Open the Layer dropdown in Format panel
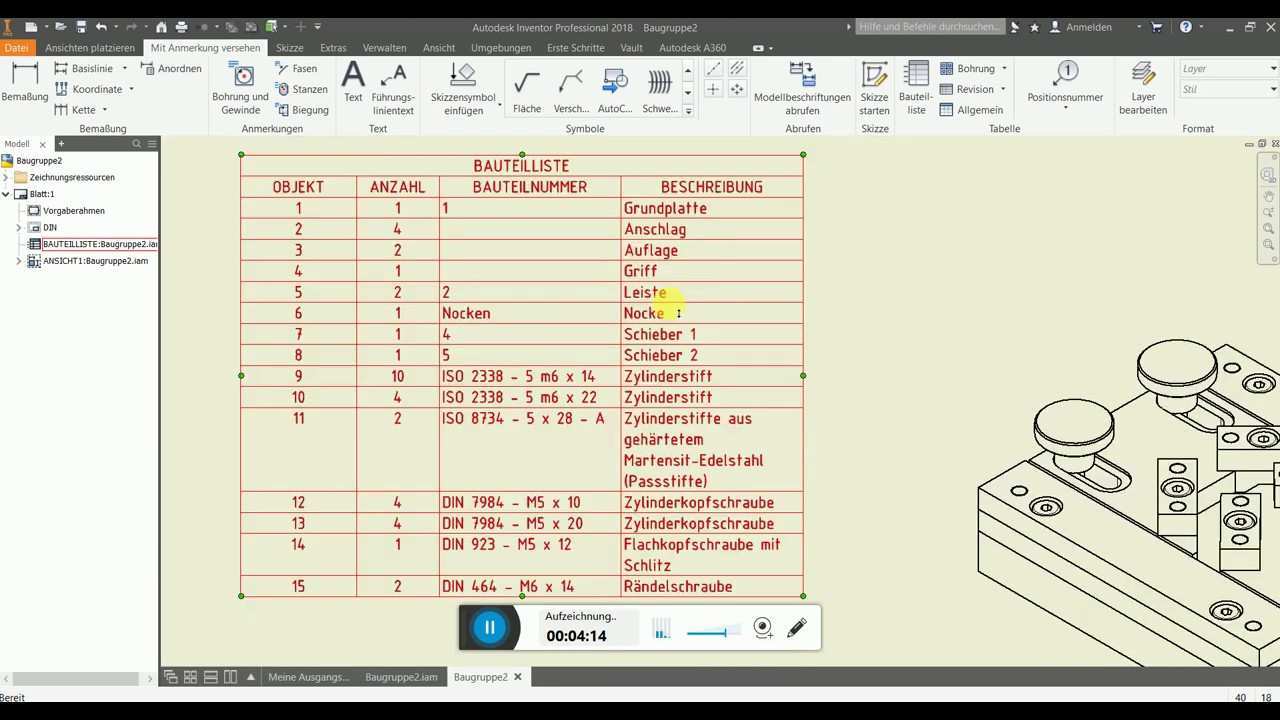The width and height of the screenshot is (1280, 720). 1228,69
